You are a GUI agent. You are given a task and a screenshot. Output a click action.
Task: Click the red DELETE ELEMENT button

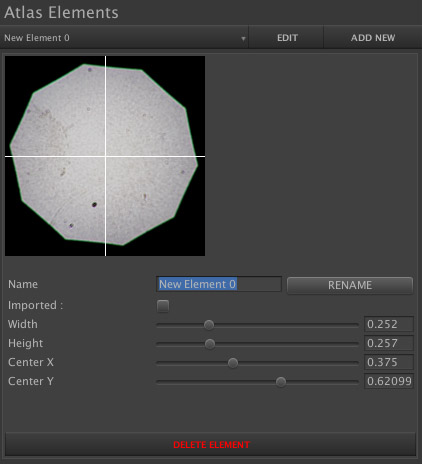click(x=211, y=445)
